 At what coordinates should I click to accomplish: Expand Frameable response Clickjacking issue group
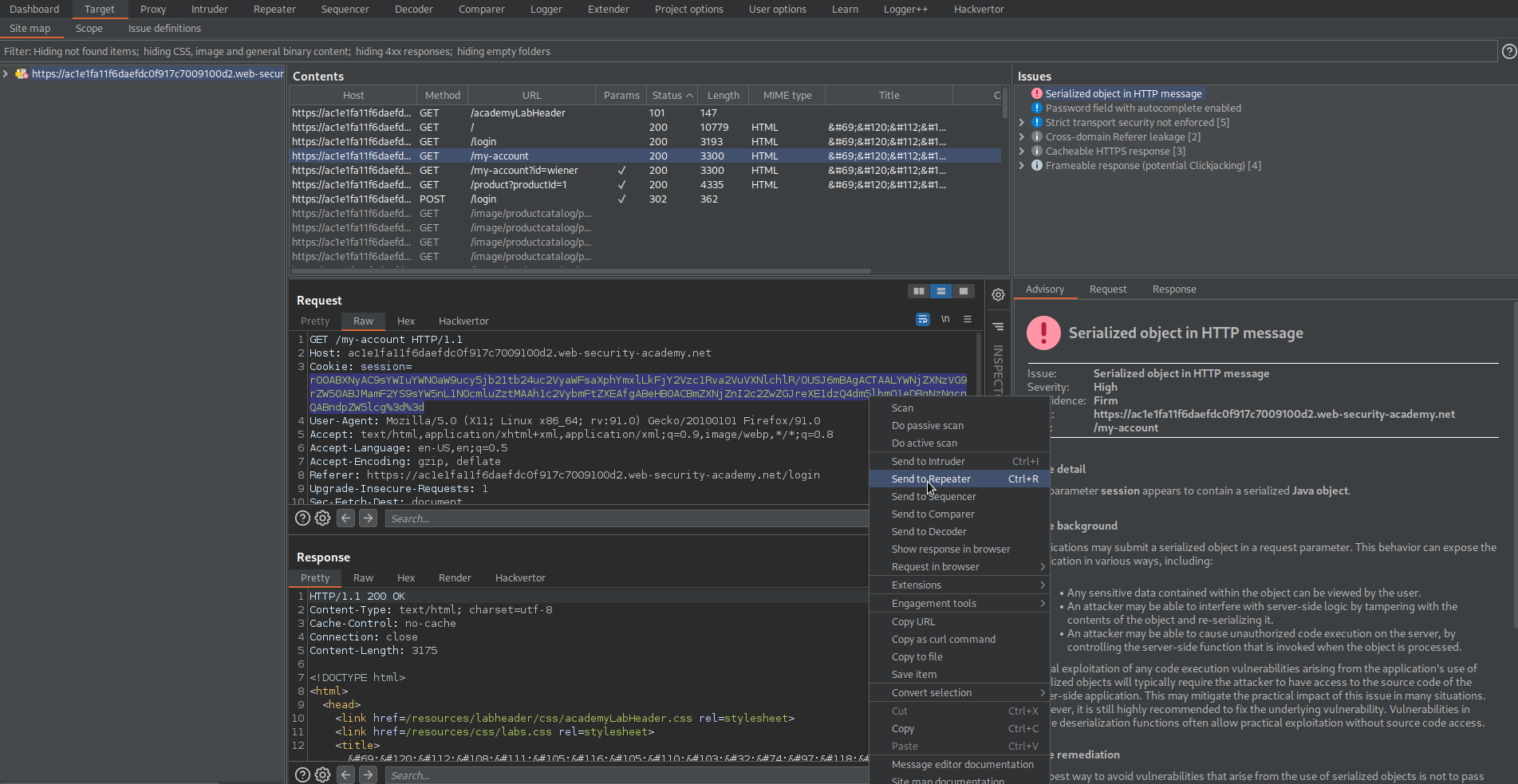click(x=1022, y=165)
